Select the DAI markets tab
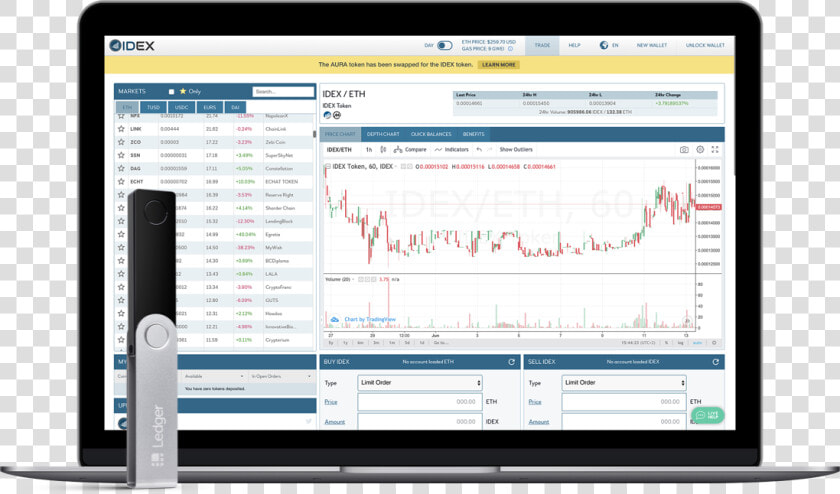This screenshot has width=840, height=494. (x=235, y=107)
